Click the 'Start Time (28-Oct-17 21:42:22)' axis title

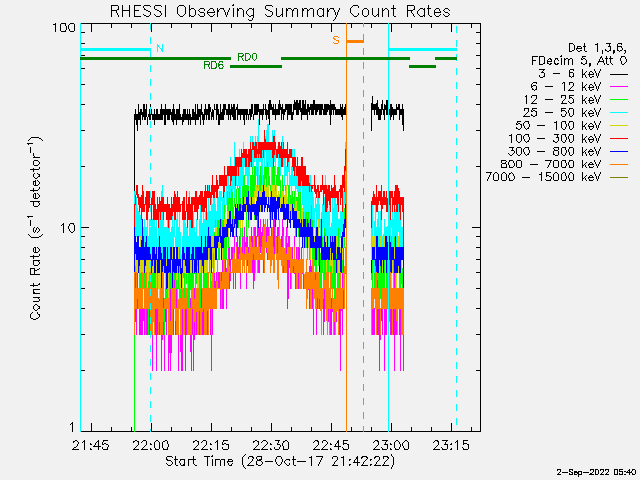tap(280, 461)
